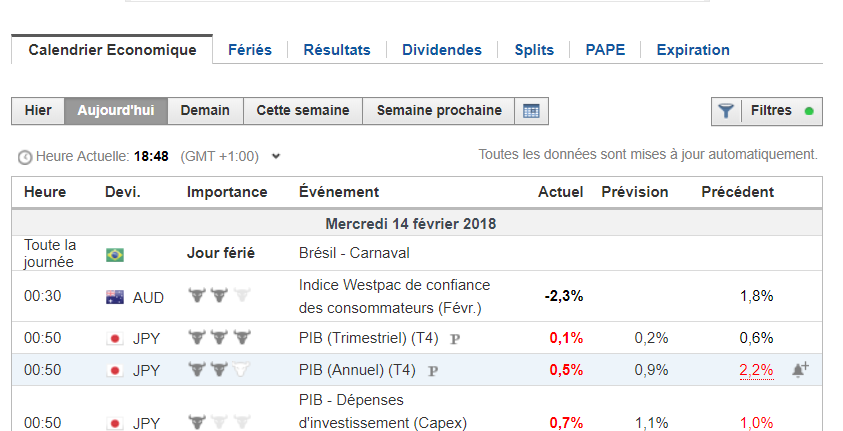Show Cette semaine events
This screenshot has width=843, height=431.
303,111
